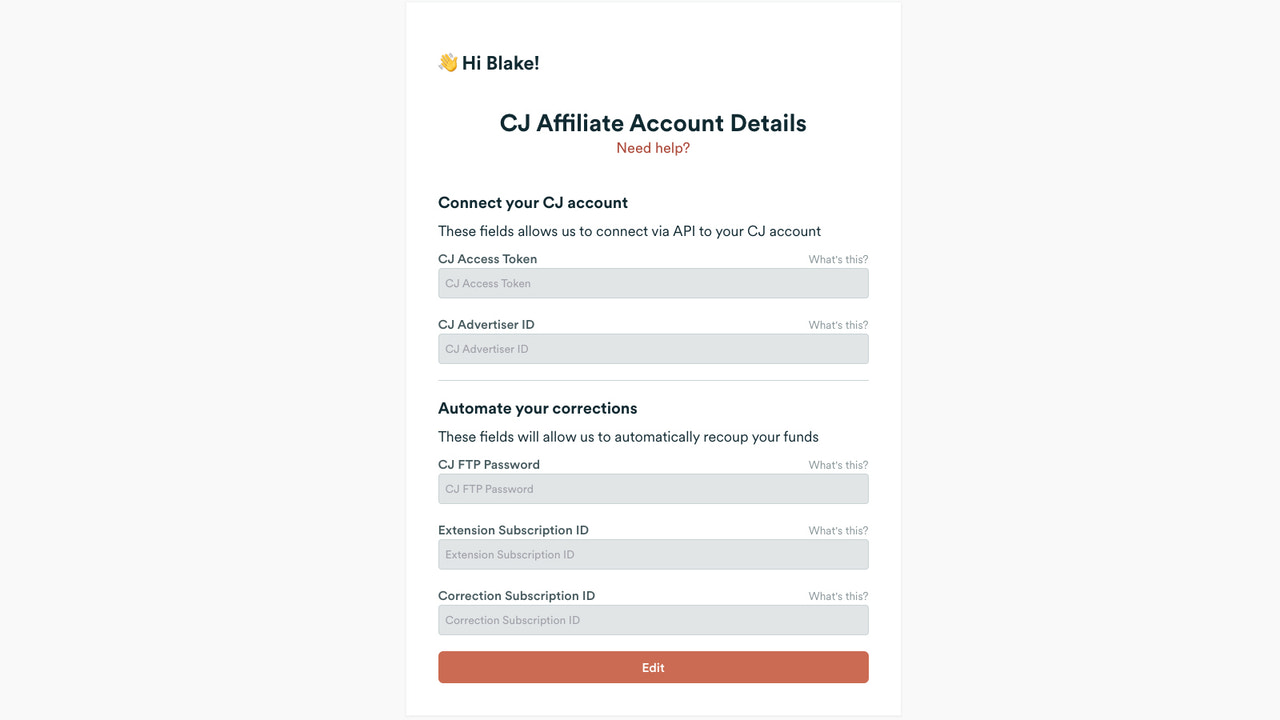Image resolution: width=1280 pixels, height=720 pixels.
Task: Open What's this? for CJ FTP Password
Action: (x=838, y=464)
